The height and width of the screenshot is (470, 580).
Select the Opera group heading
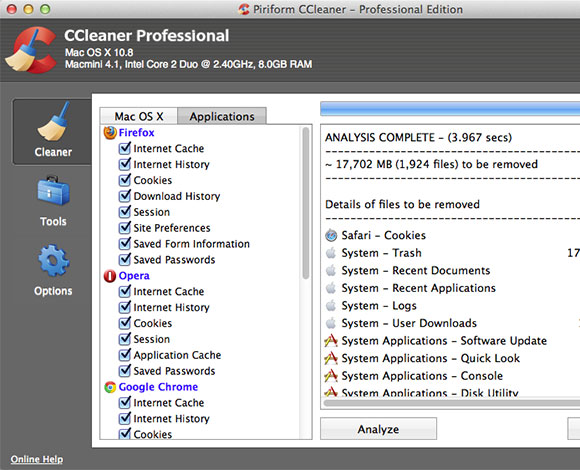(x=134, y=276)
